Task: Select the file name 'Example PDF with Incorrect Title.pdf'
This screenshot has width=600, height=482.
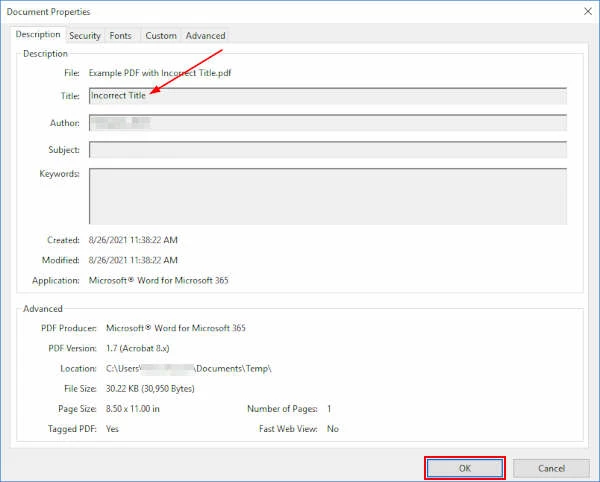Action: point(160,73)
